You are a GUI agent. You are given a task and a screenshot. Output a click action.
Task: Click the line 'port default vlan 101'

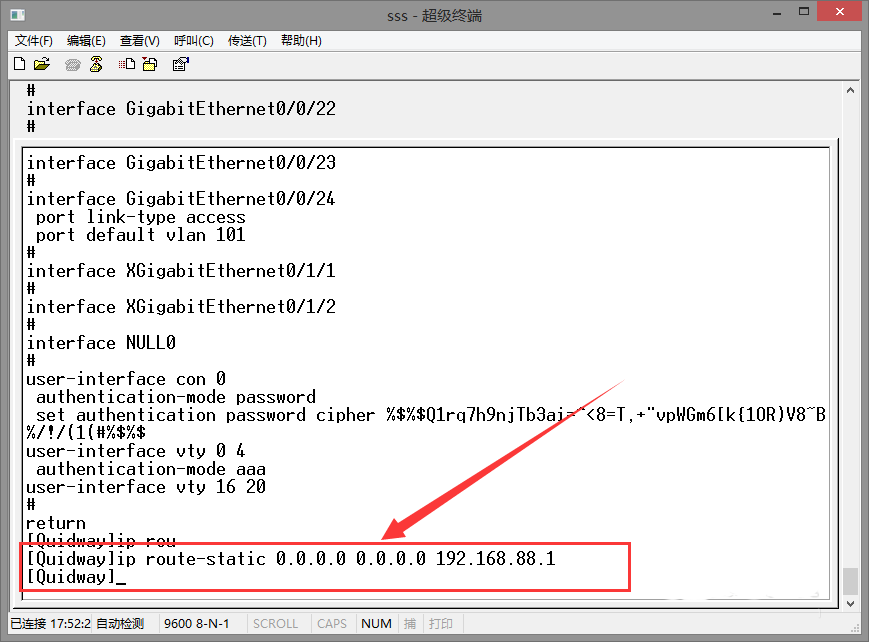(141, 235)
